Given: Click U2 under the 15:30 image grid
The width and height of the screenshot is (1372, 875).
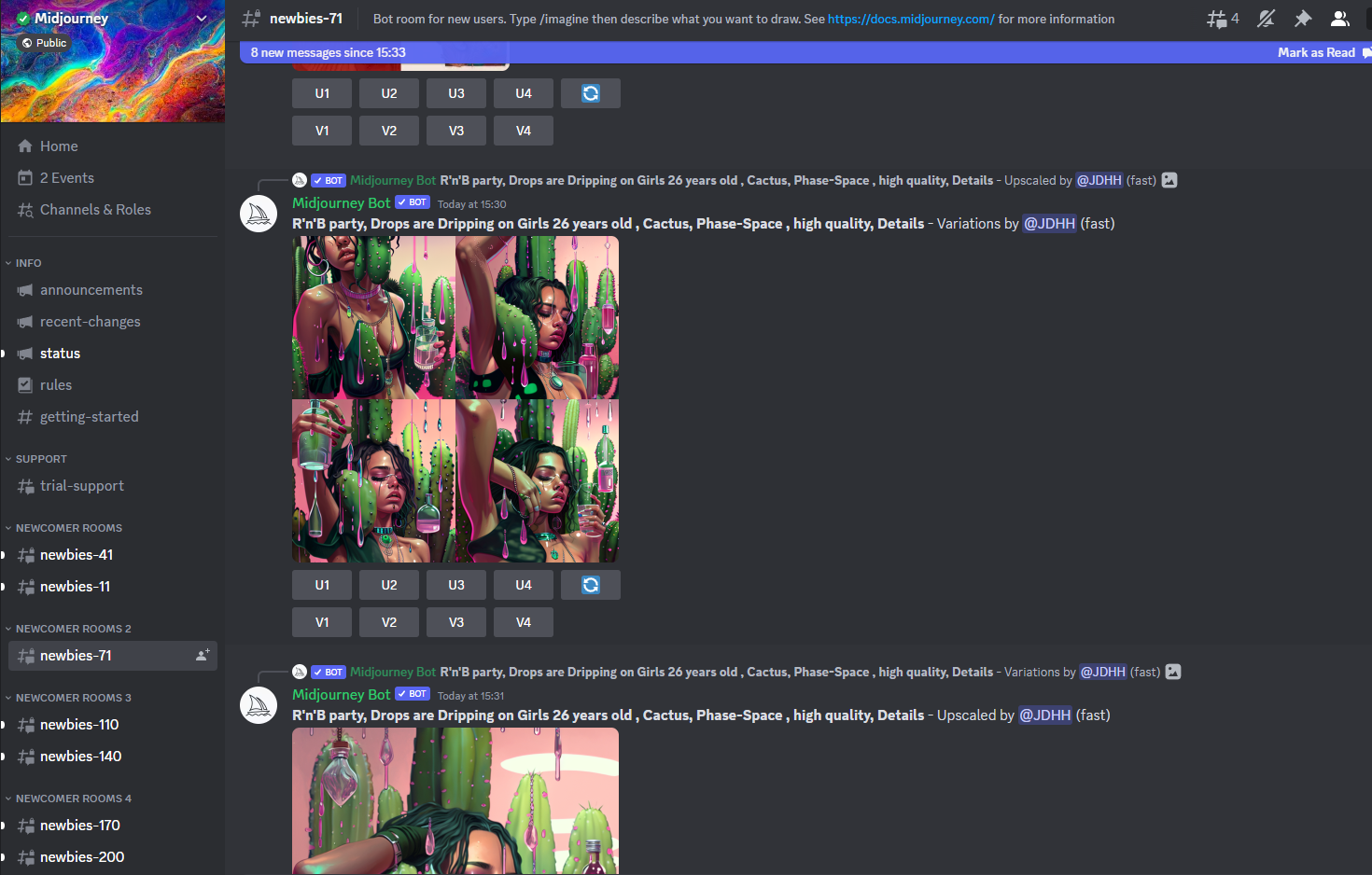Looking at the screenshot, I should click(x=389, y=585).
